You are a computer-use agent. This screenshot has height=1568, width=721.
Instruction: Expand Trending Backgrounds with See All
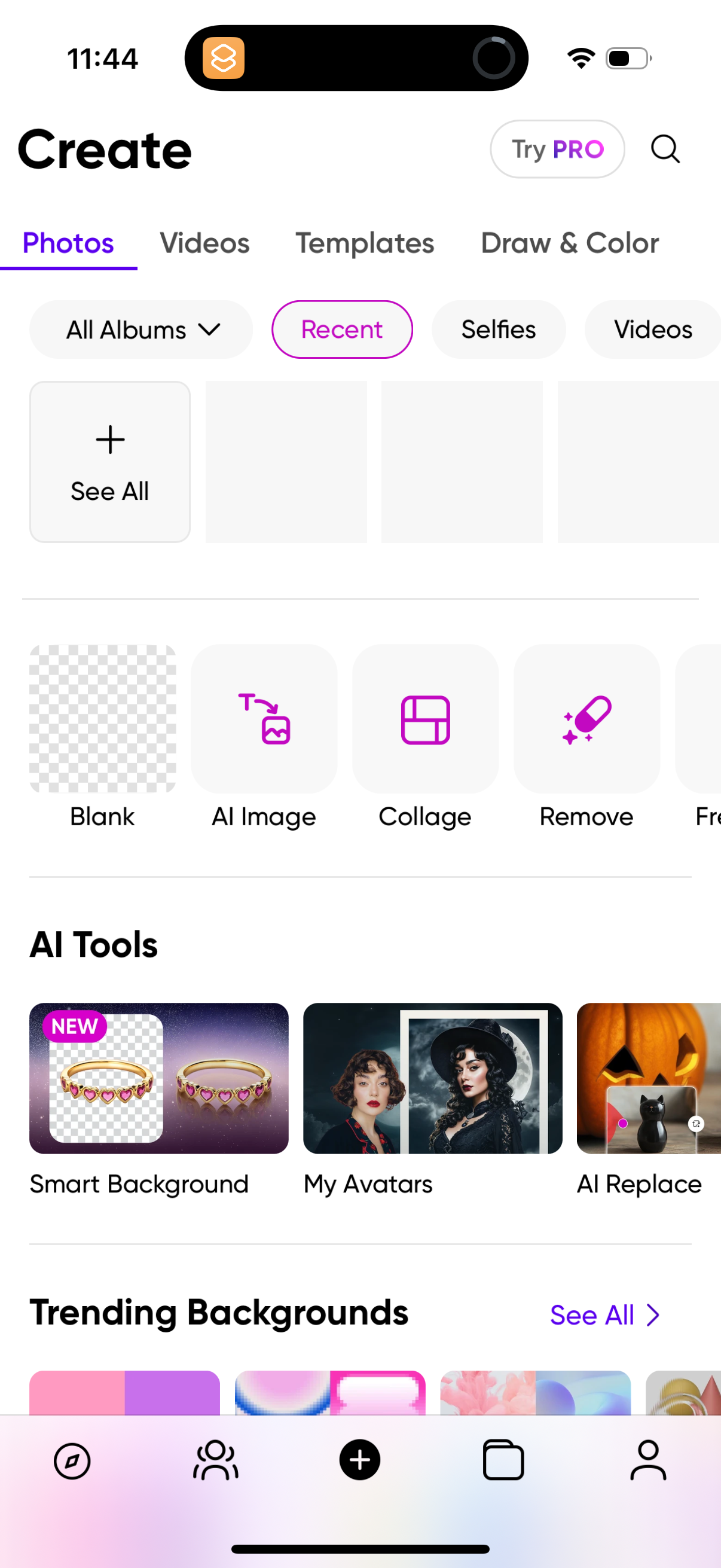click(604, 1316)
